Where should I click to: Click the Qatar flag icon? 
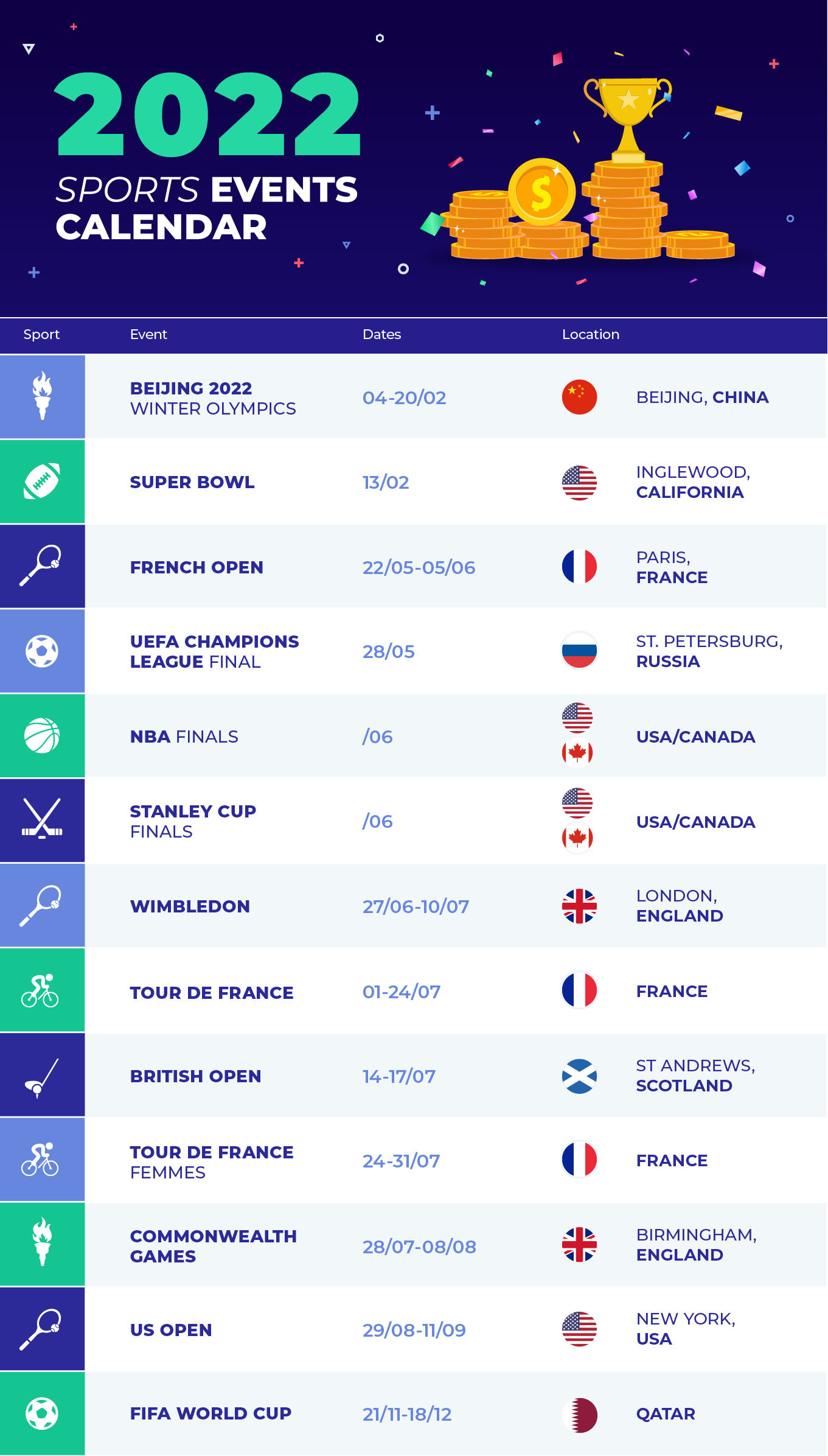click(x=580, y=1415)
